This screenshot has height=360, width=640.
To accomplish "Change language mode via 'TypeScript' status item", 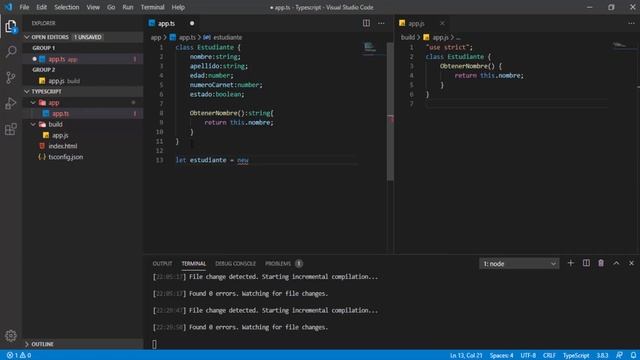I will [576, 356].
